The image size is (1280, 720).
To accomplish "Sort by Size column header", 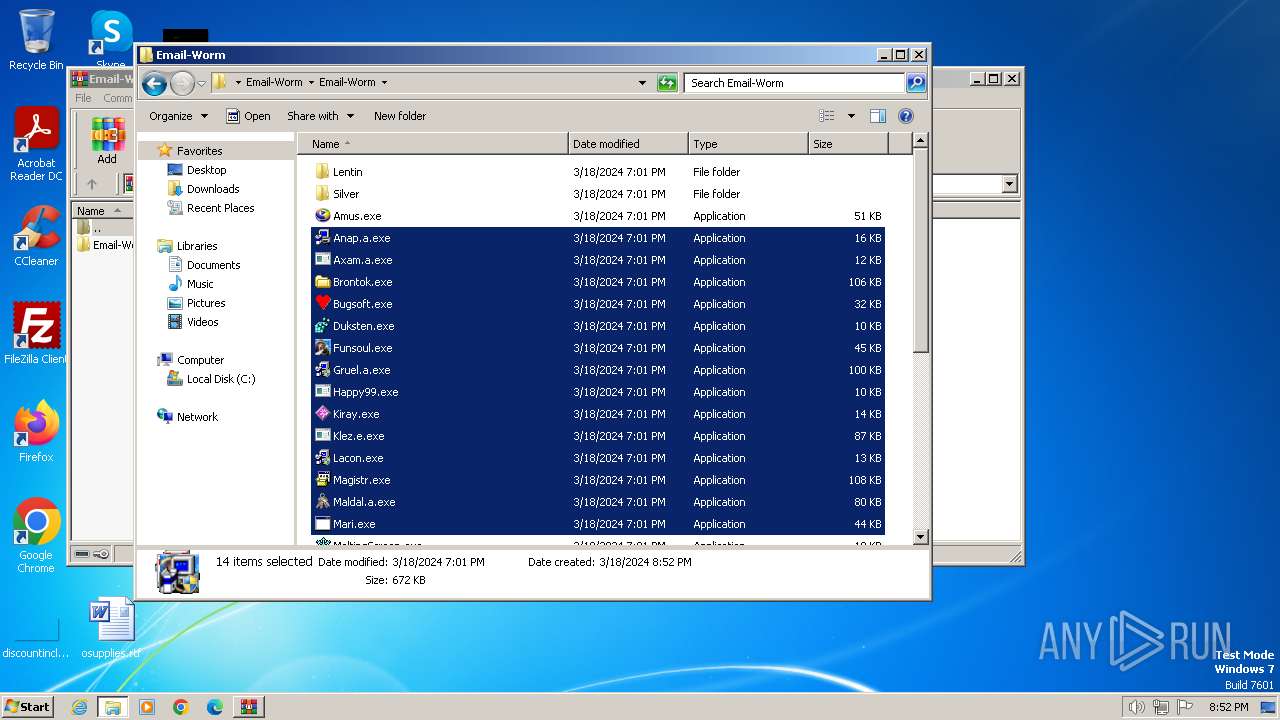I will (848, 144).
